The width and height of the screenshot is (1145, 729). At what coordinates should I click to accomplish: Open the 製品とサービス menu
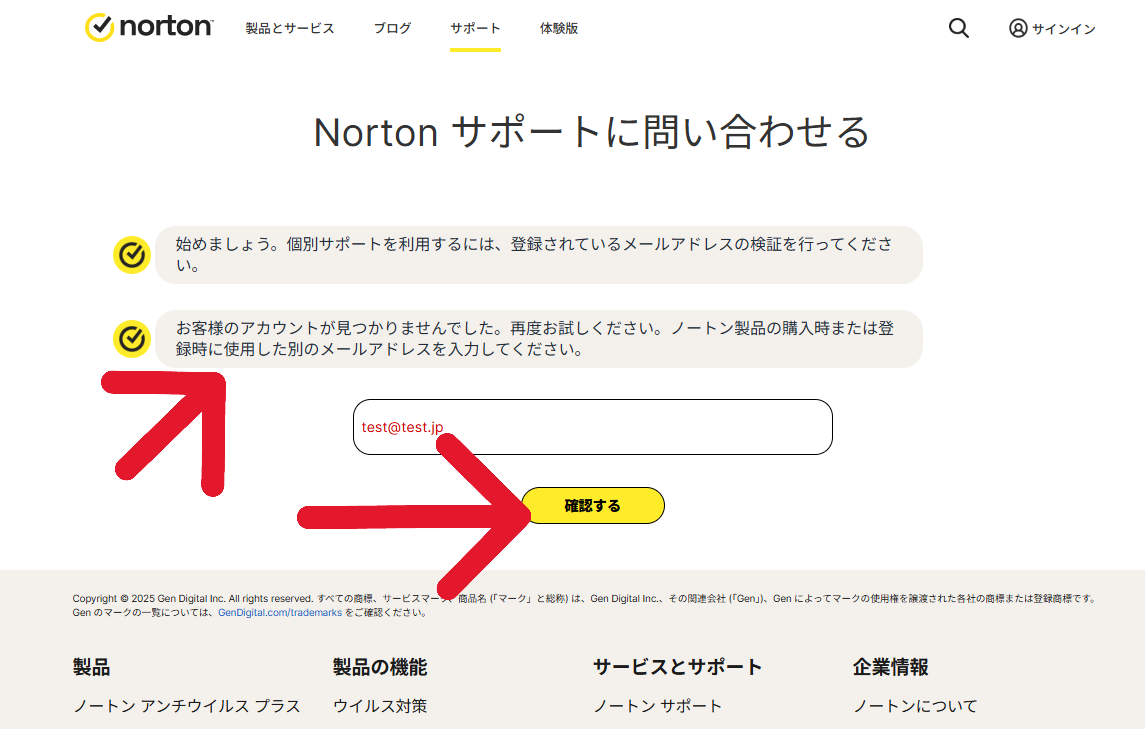[x=290, y=28]
